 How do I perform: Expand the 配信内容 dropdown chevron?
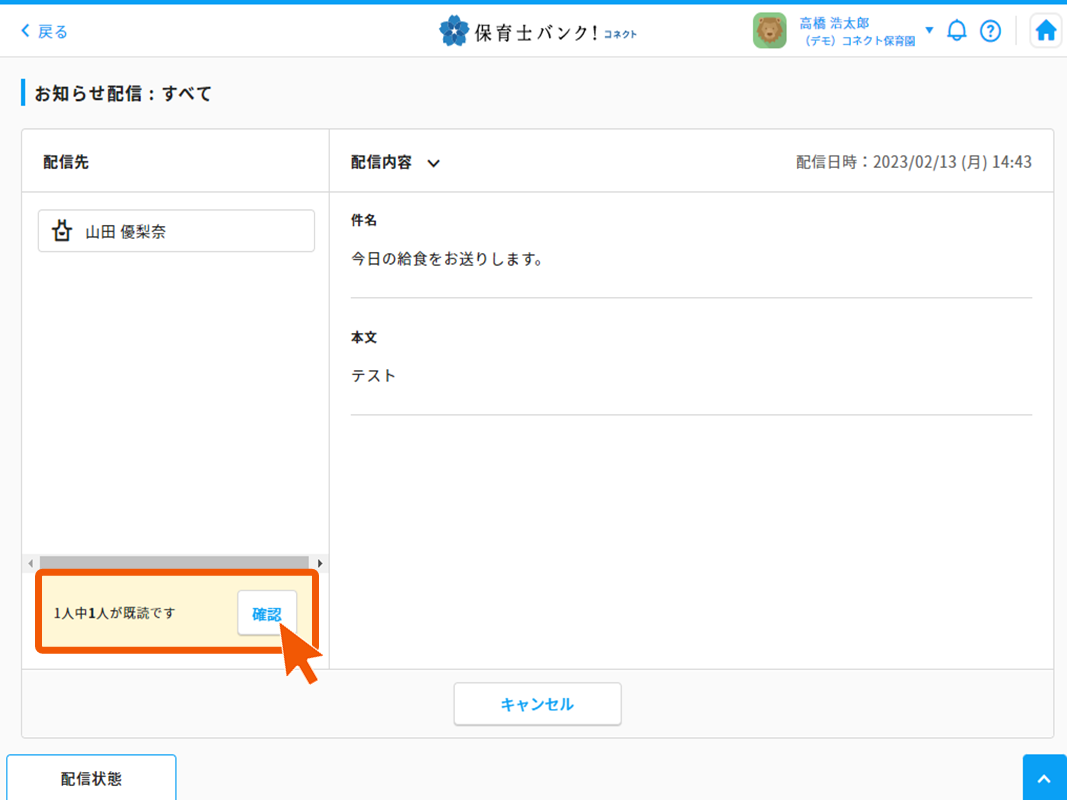click(x=433, y=163)
